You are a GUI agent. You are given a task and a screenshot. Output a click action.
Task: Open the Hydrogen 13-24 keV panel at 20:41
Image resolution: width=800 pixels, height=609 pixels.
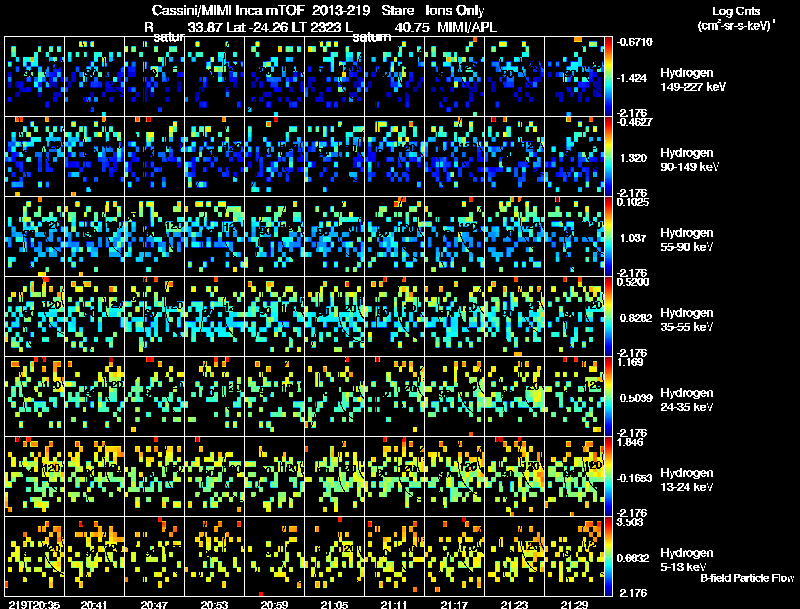tap(94, 476)
